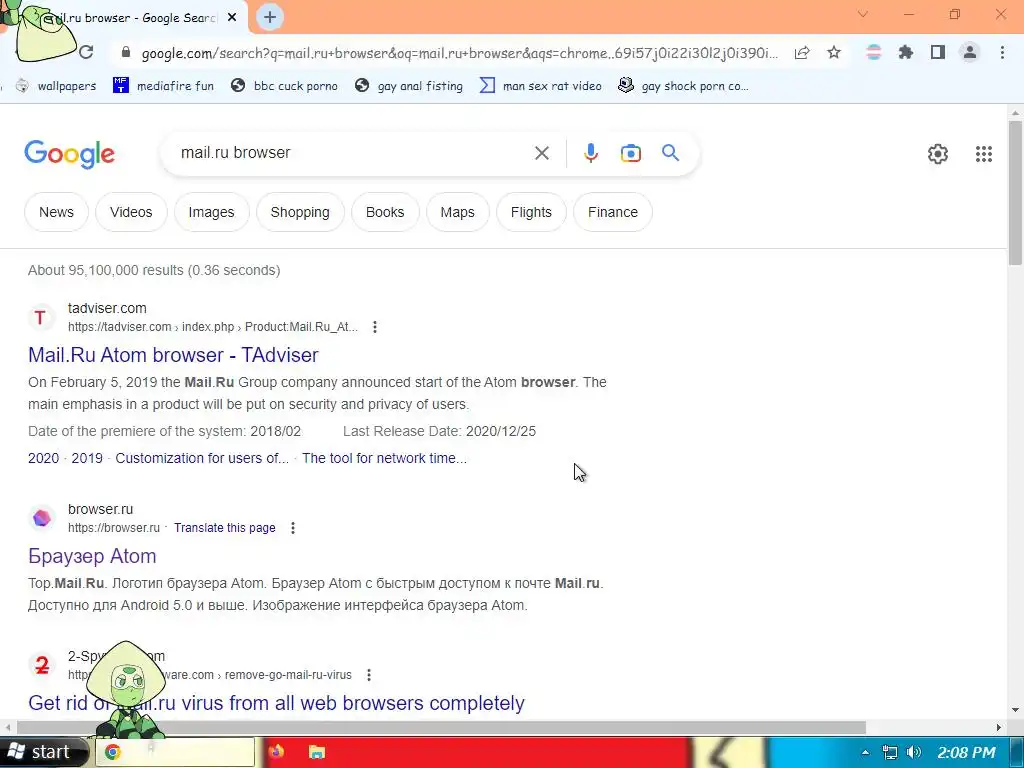Start a voice search with the microphone
Viewport: 1024px width, 768px height.
click(590, 153)
